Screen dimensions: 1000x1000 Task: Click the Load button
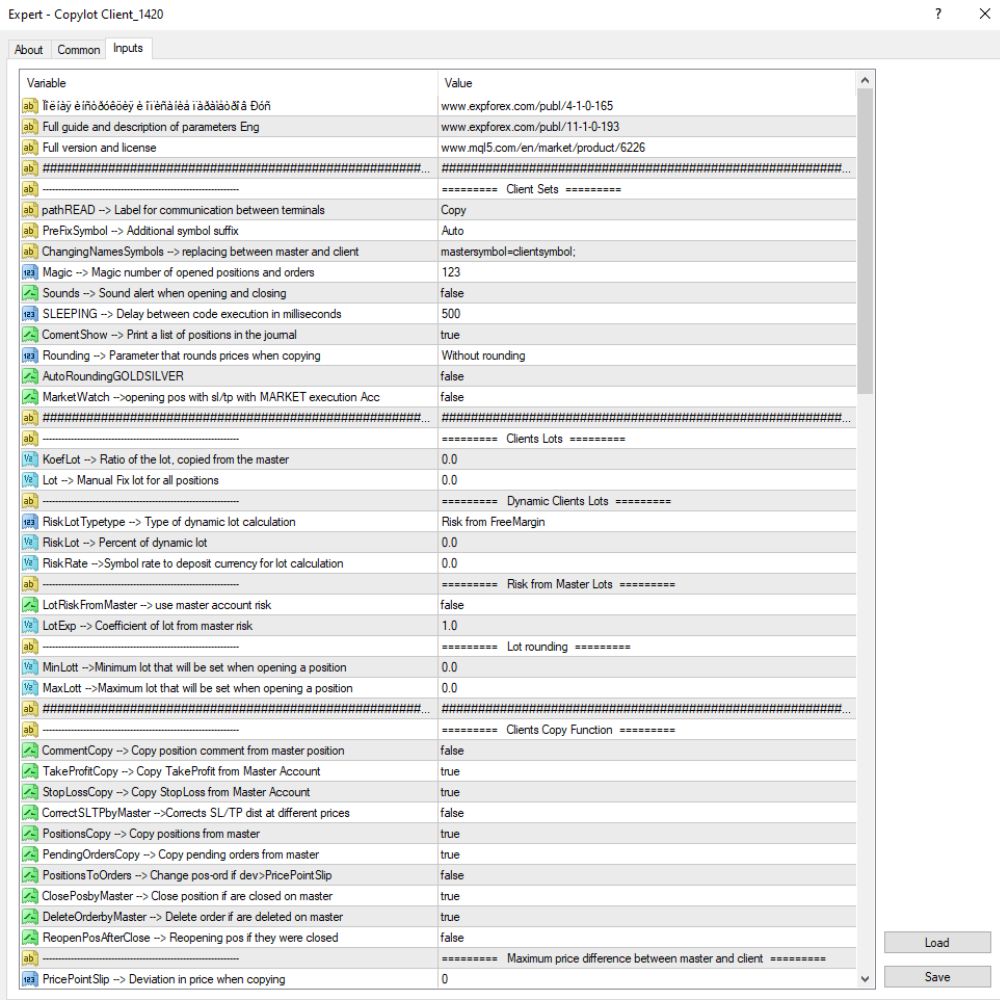(937, 943)
